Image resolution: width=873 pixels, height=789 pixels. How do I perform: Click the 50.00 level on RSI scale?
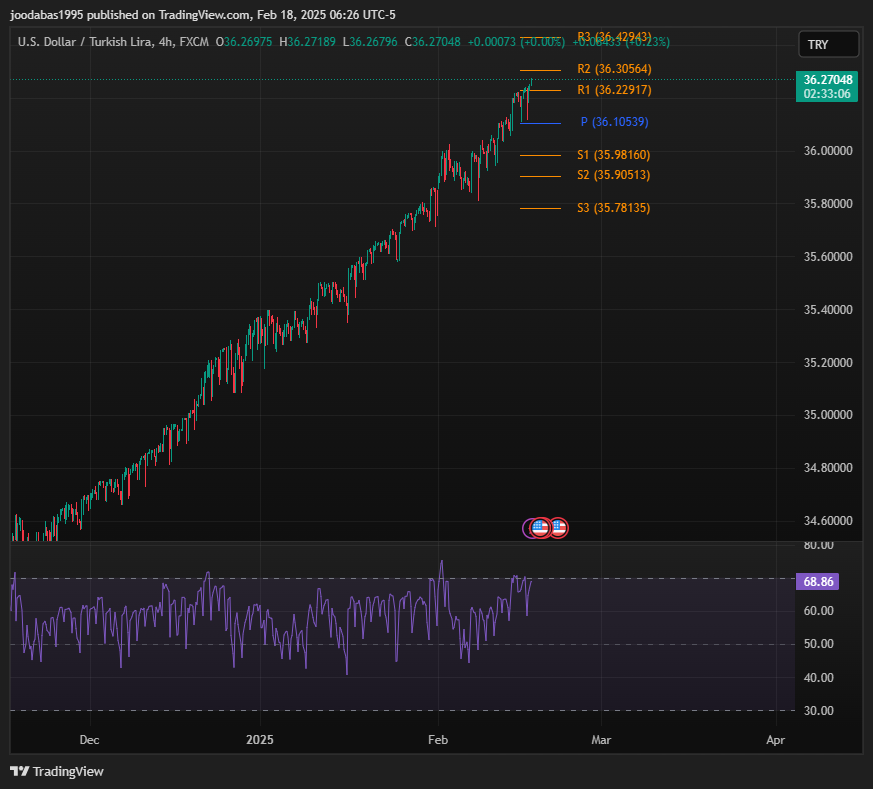tap(817, 644)
